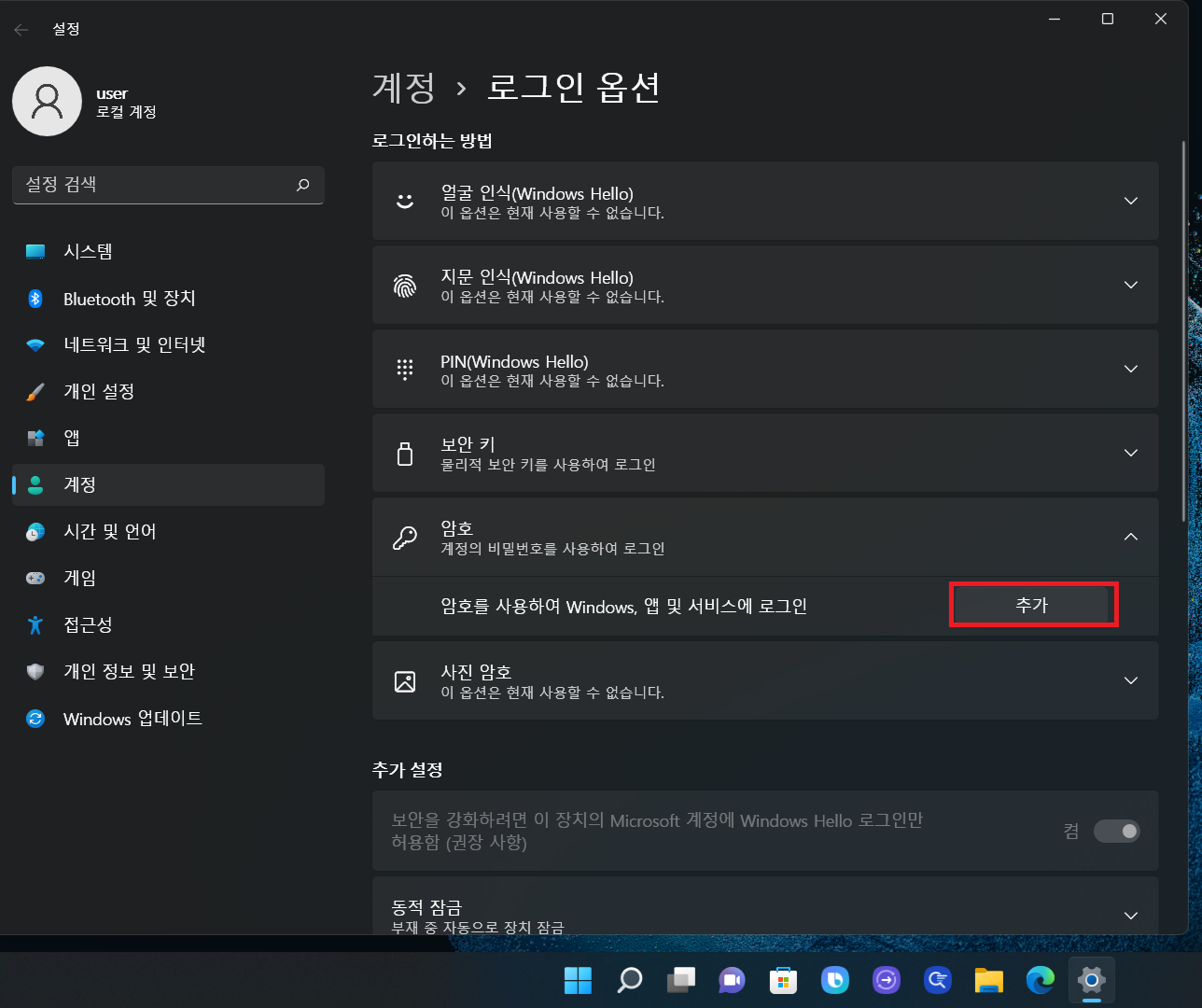Expand PIN(Windows Hello) chevron
The width and height of the screenshot is (1202, 1008).
coord(1131,370)
